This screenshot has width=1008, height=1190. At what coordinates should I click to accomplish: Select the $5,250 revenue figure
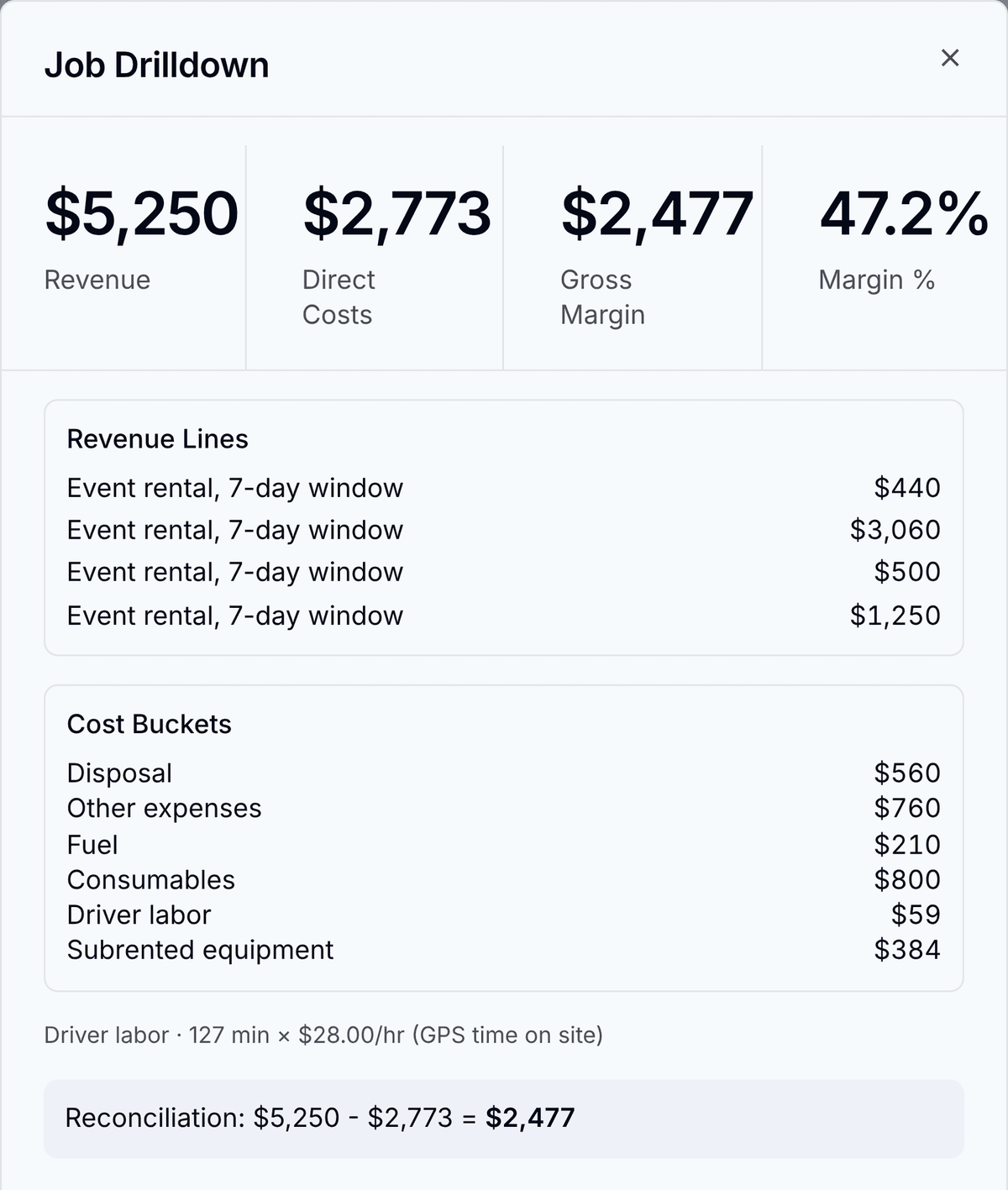tap(142, 213)
